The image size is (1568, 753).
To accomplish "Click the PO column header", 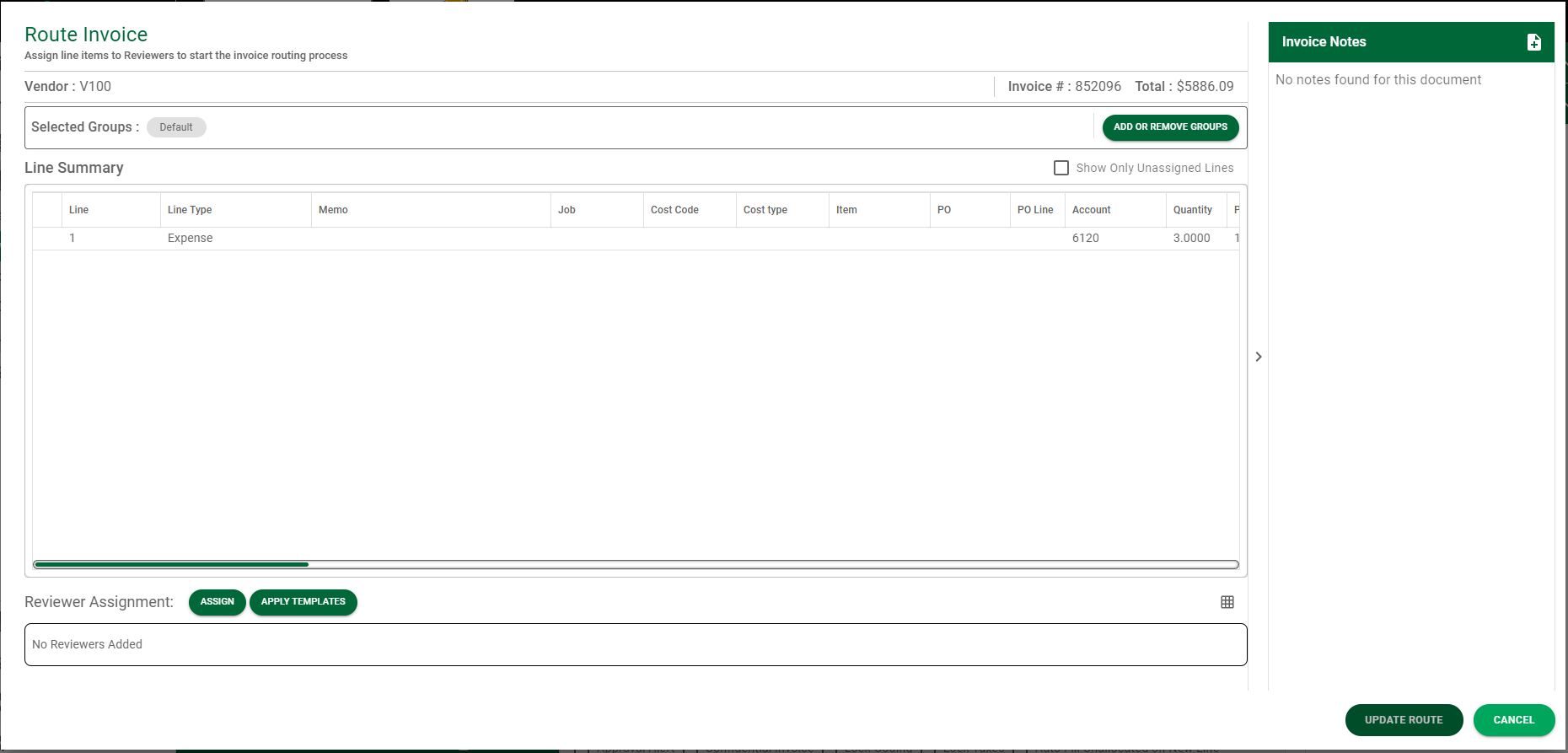I will pyautogui.click(x=970, y=210).
